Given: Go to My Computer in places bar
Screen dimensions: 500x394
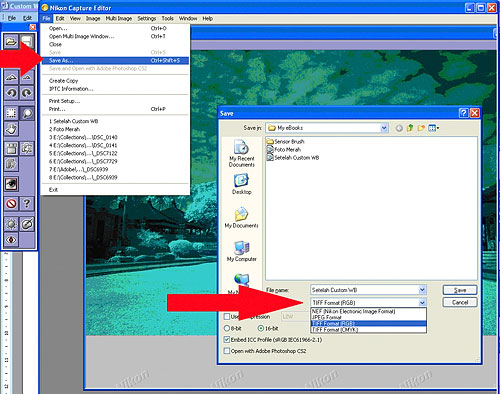Looking at the screenshot, I should tap(241, 251).
